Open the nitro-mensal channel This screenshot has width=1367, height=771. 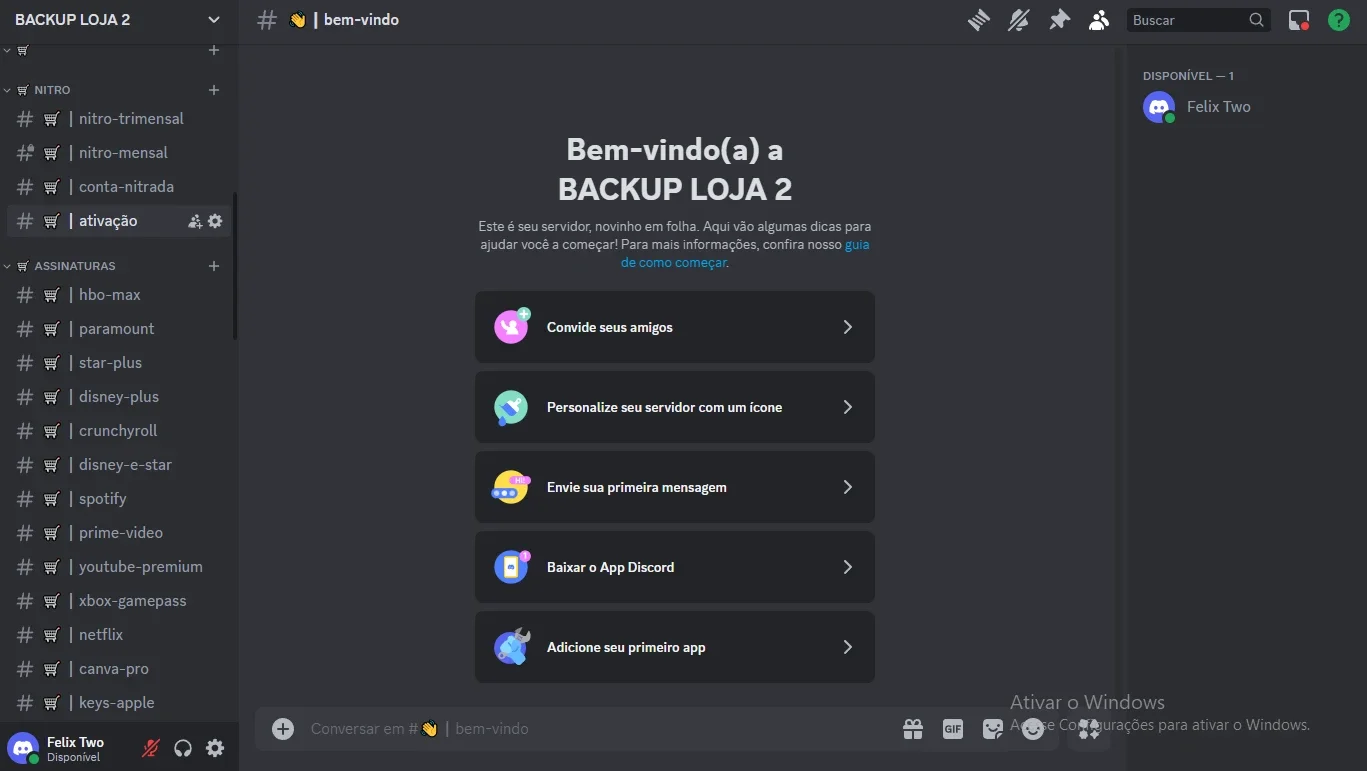tap(119, 153)
